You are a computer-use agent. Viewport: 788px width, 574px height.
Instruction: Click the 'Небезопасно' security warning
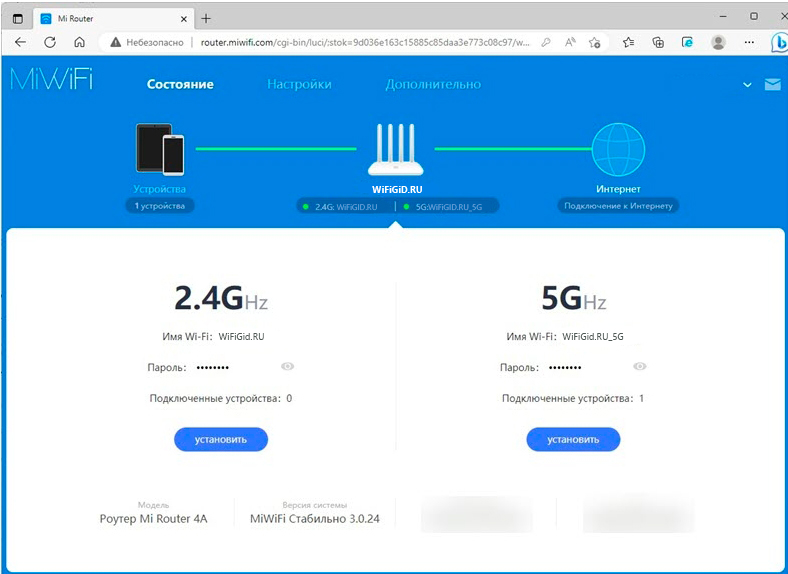click(147, 43)
